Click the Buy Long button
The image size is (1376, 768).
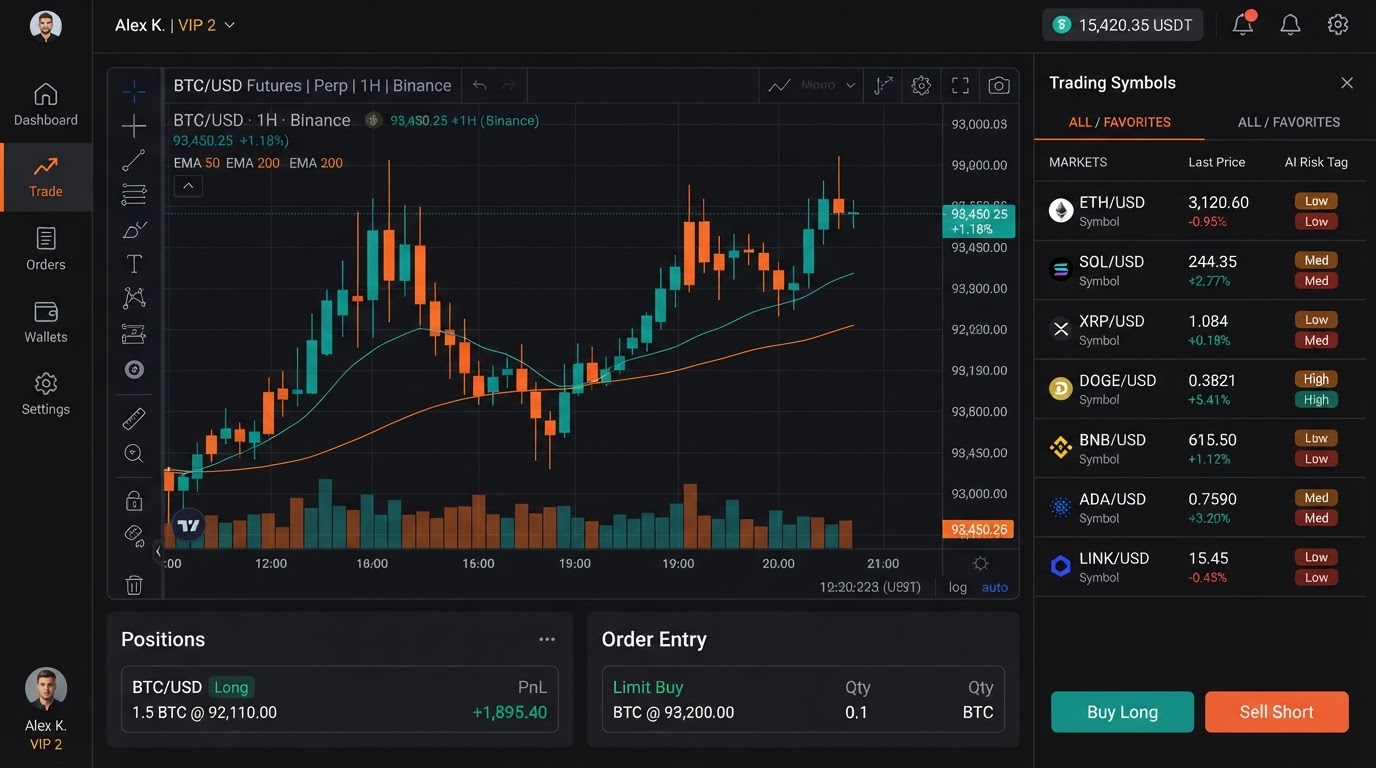[x=1122, y=712]
